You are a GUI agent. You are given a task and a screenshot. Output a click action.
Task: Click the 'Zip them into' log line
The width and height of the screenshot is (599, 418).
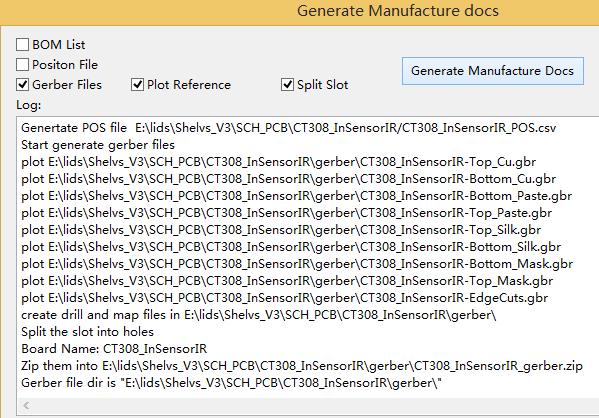pyautogui.click(x=302, y=366)
